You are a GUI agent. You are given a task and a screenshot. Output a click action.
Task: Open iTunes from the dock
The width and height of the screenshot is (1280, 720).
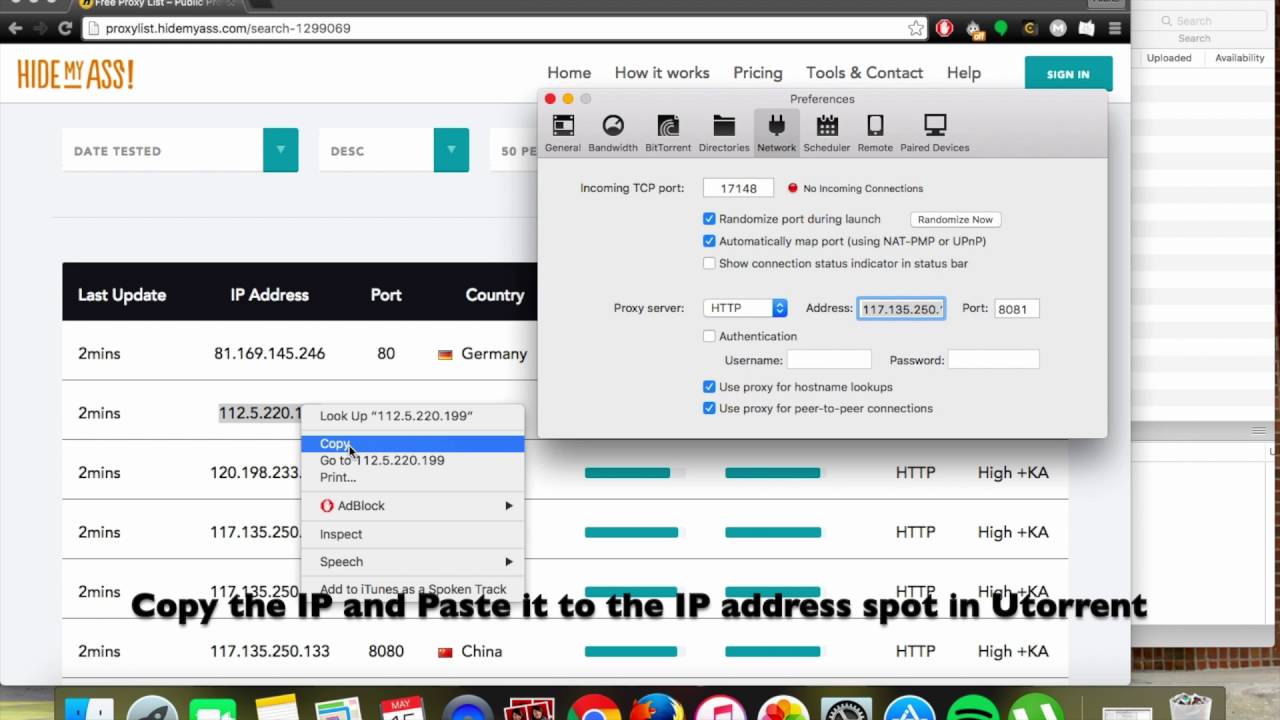click(x=720, y=709)
